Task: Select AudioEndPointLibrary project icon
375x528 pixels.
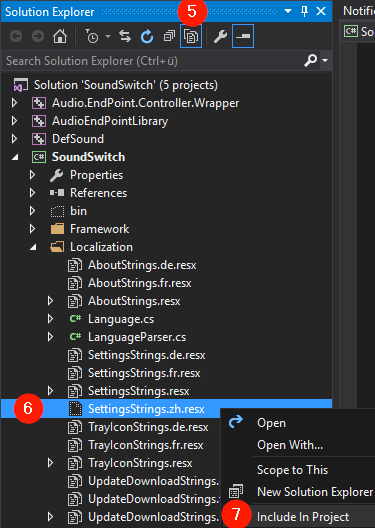Action: click(39, 121)
